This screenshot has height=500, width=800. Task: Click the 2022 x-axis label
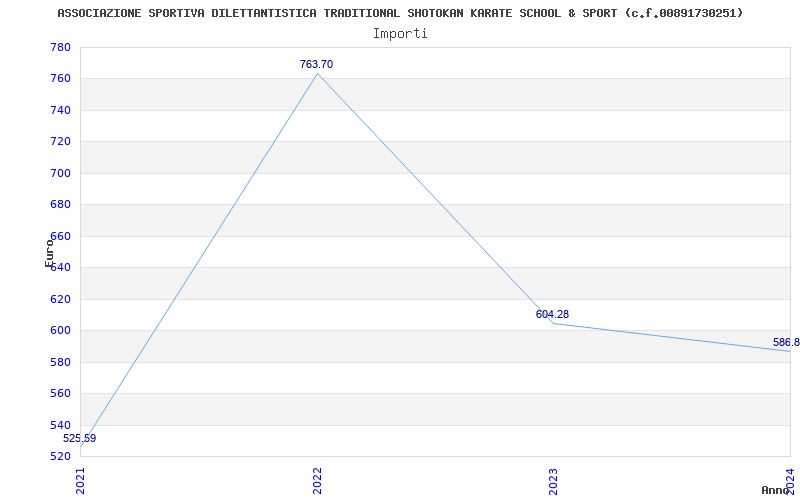317,482
